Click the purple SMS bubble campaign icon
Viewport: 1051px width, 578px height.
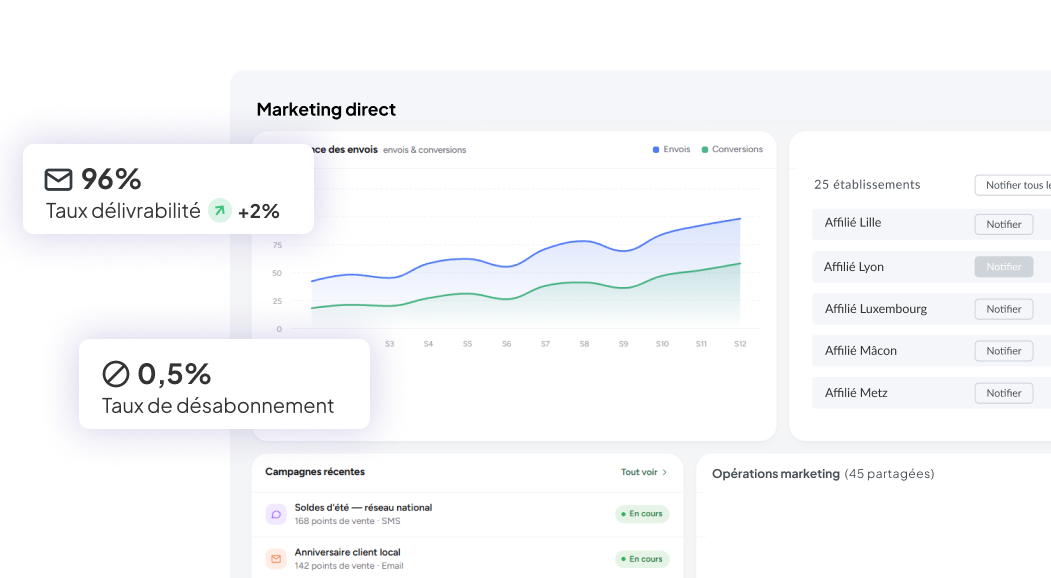click(276, 514)
